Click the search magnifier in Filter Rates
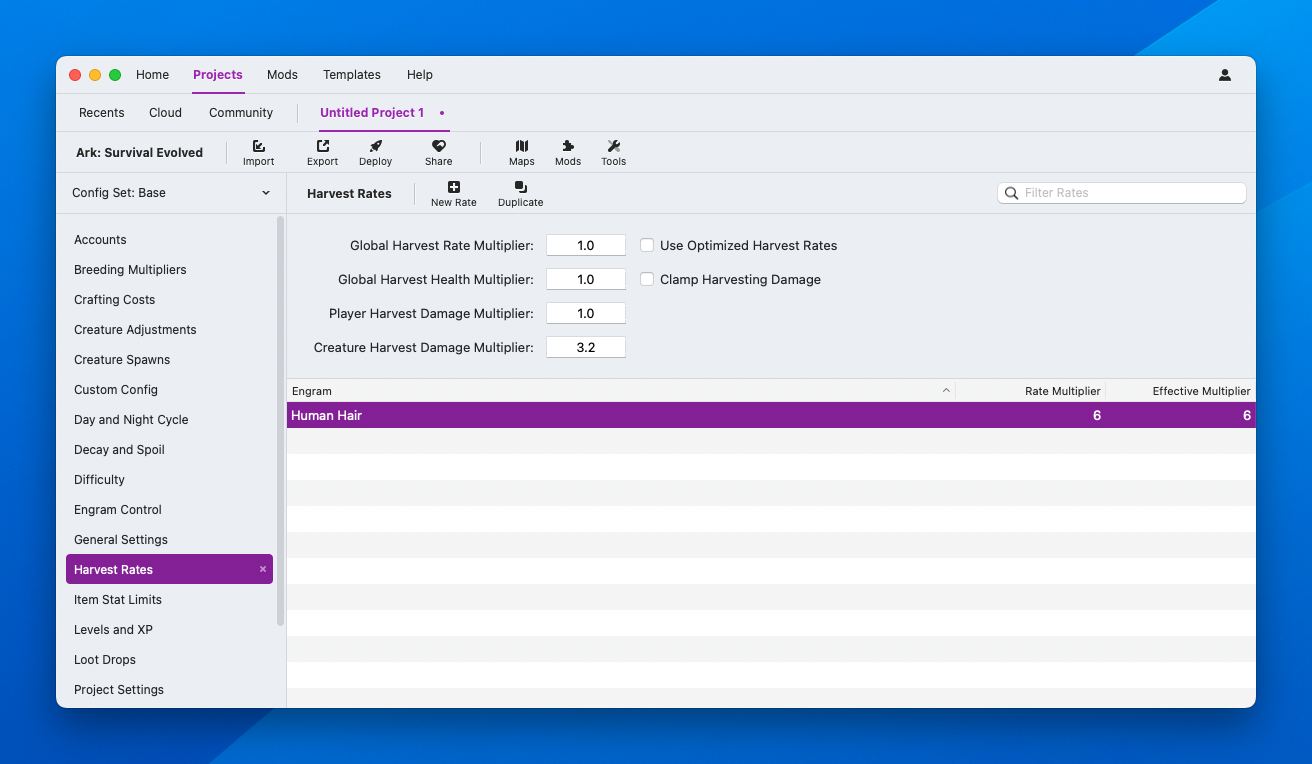 click(x=1011, y=193)
